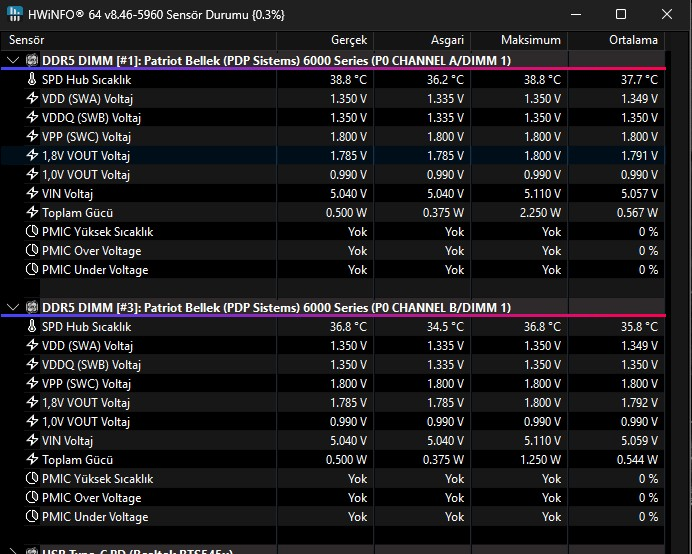Click DIMM #3 average power value 0.544 W
The image size is (692, 554).
coord(637,460)
